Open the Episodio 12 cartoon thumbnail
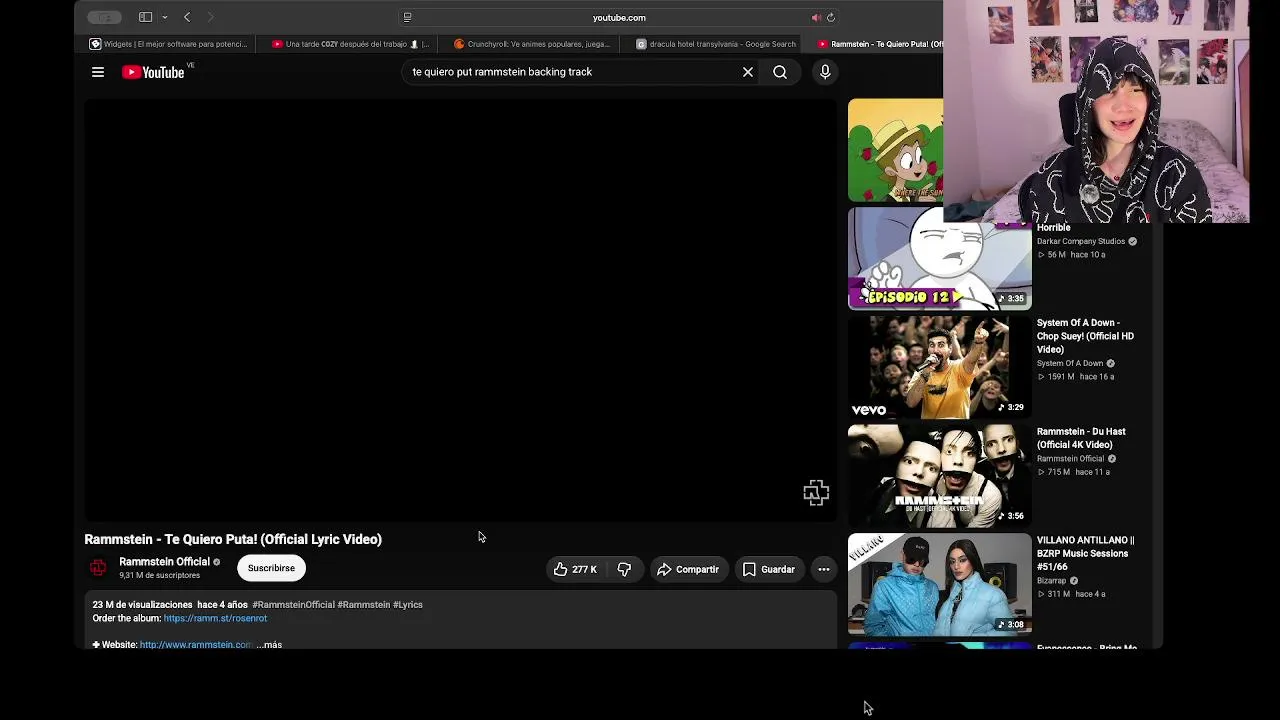The width and height of the screenshot is (1280, 720). coord(940,258)
